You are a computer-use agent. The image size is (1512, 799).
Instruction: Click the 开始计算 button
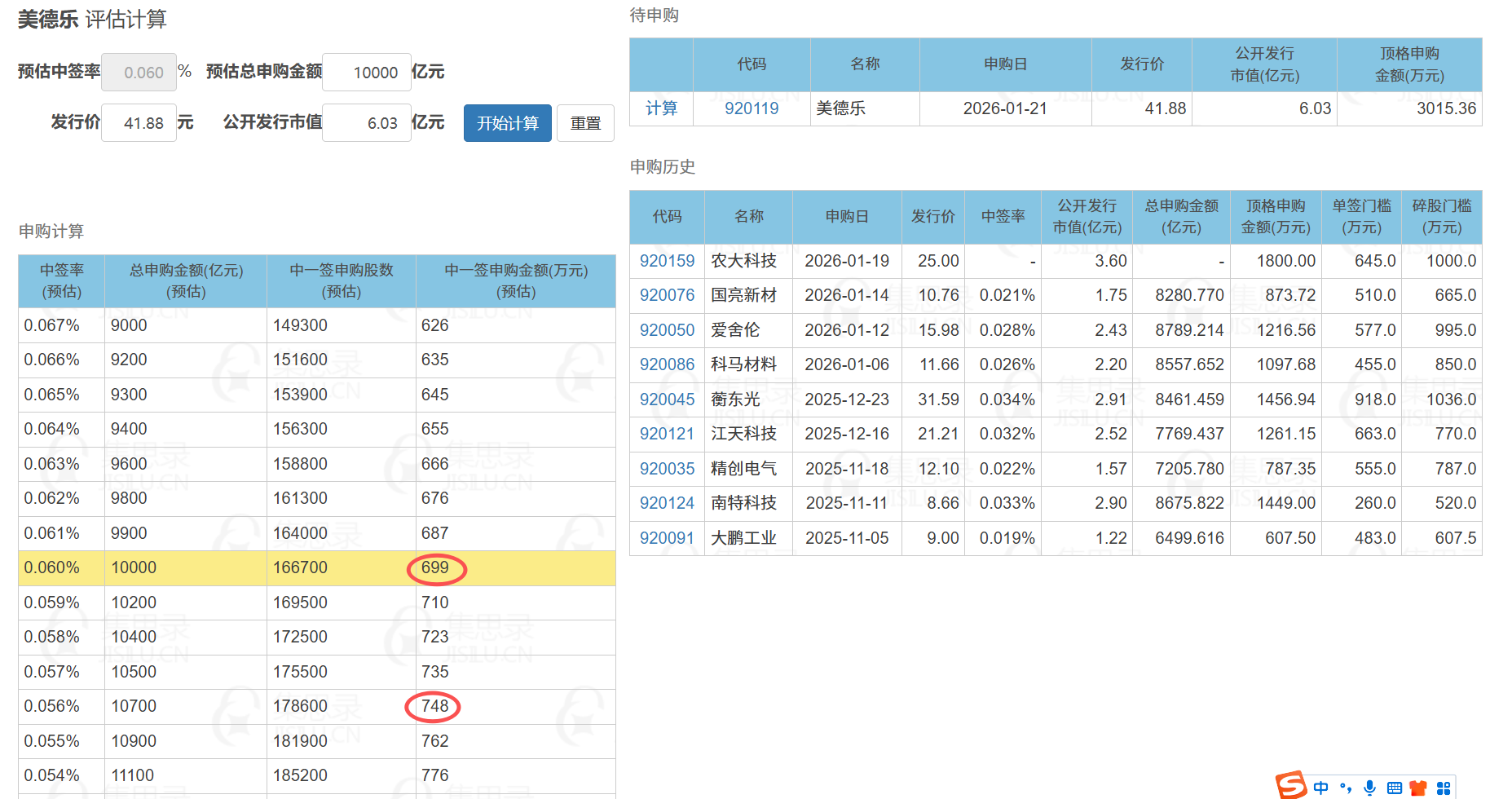point(507,123)
